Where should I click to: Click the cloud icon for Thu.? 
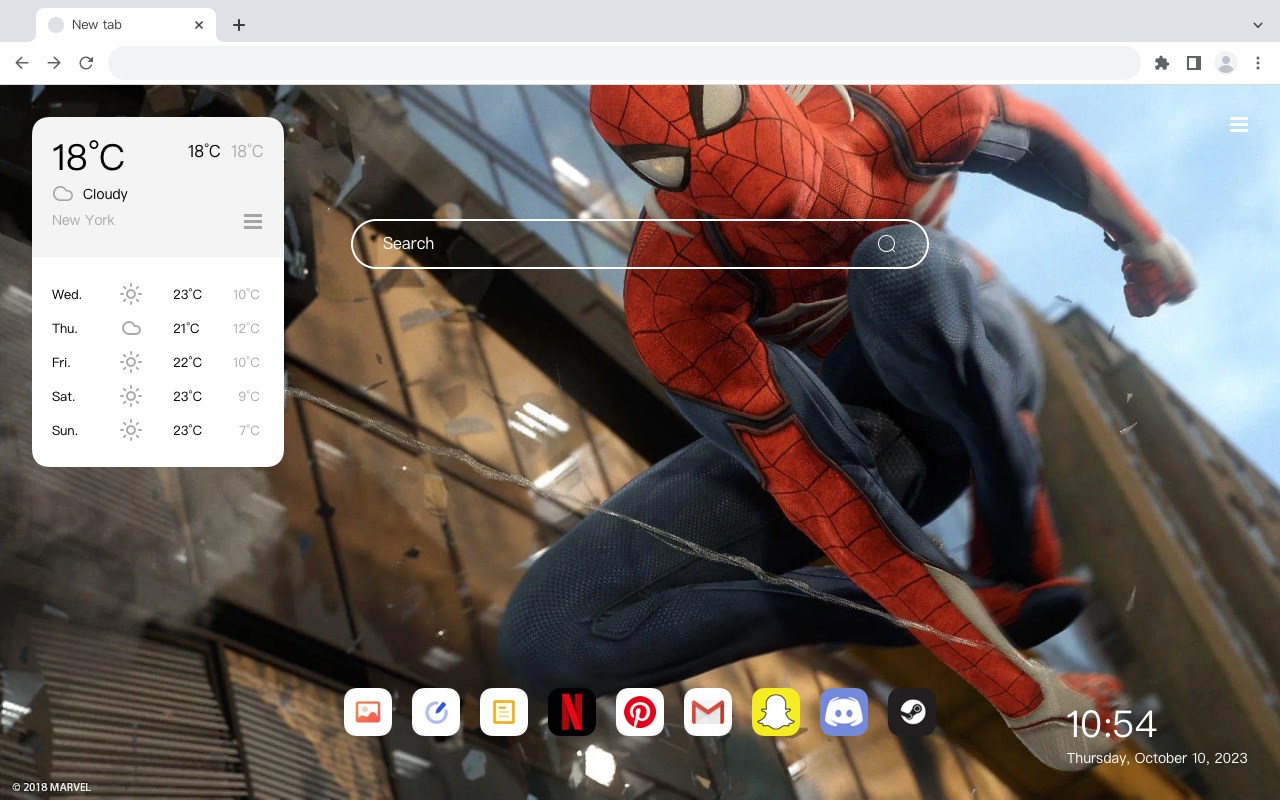131,328
